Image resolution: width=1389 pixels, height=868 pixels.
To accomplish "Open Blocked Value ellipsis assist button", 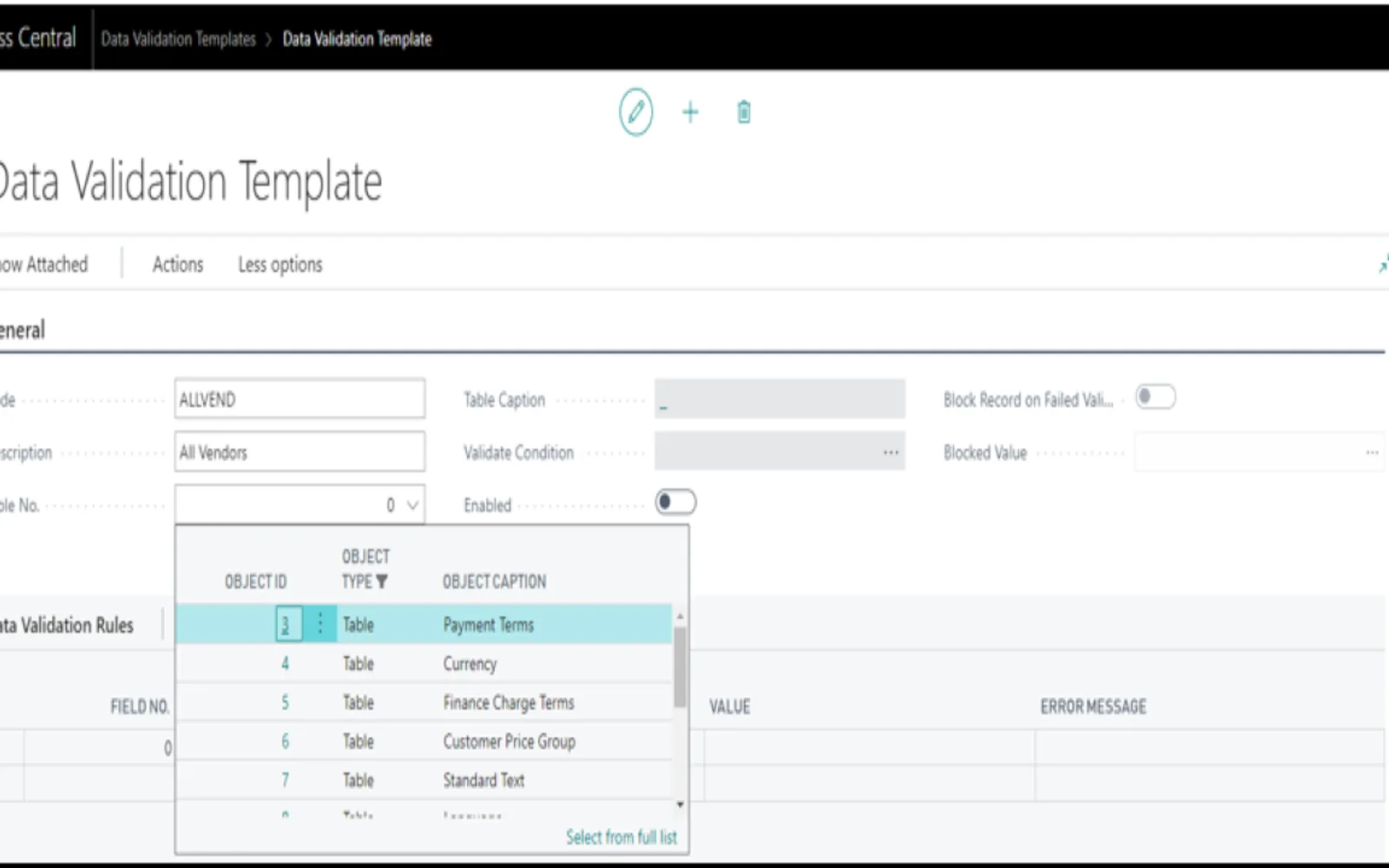I will [1372, 452].
